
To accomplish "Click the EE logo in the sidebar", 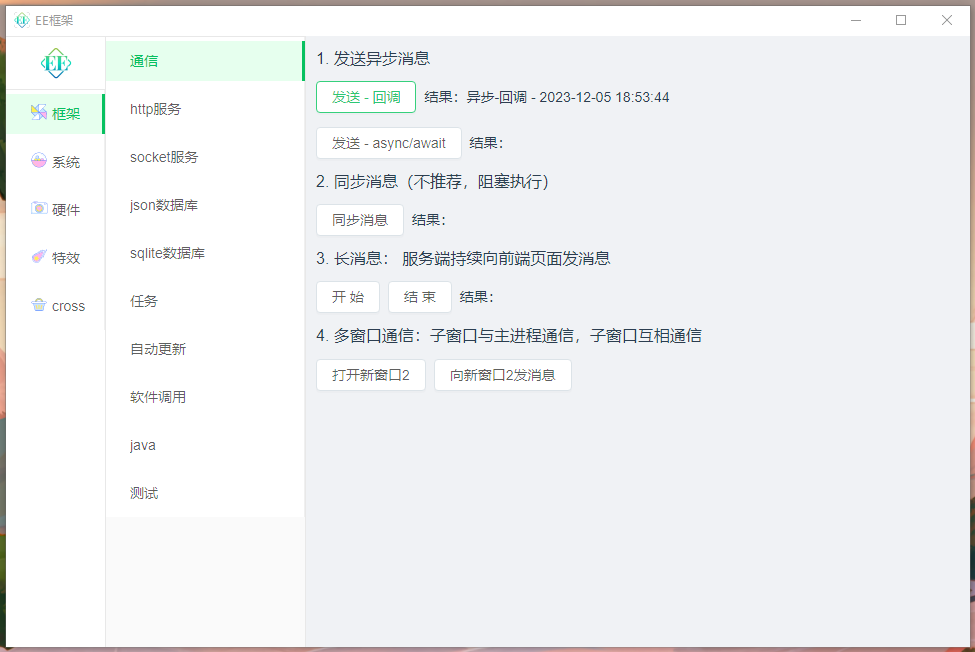I will click(56, 63).
